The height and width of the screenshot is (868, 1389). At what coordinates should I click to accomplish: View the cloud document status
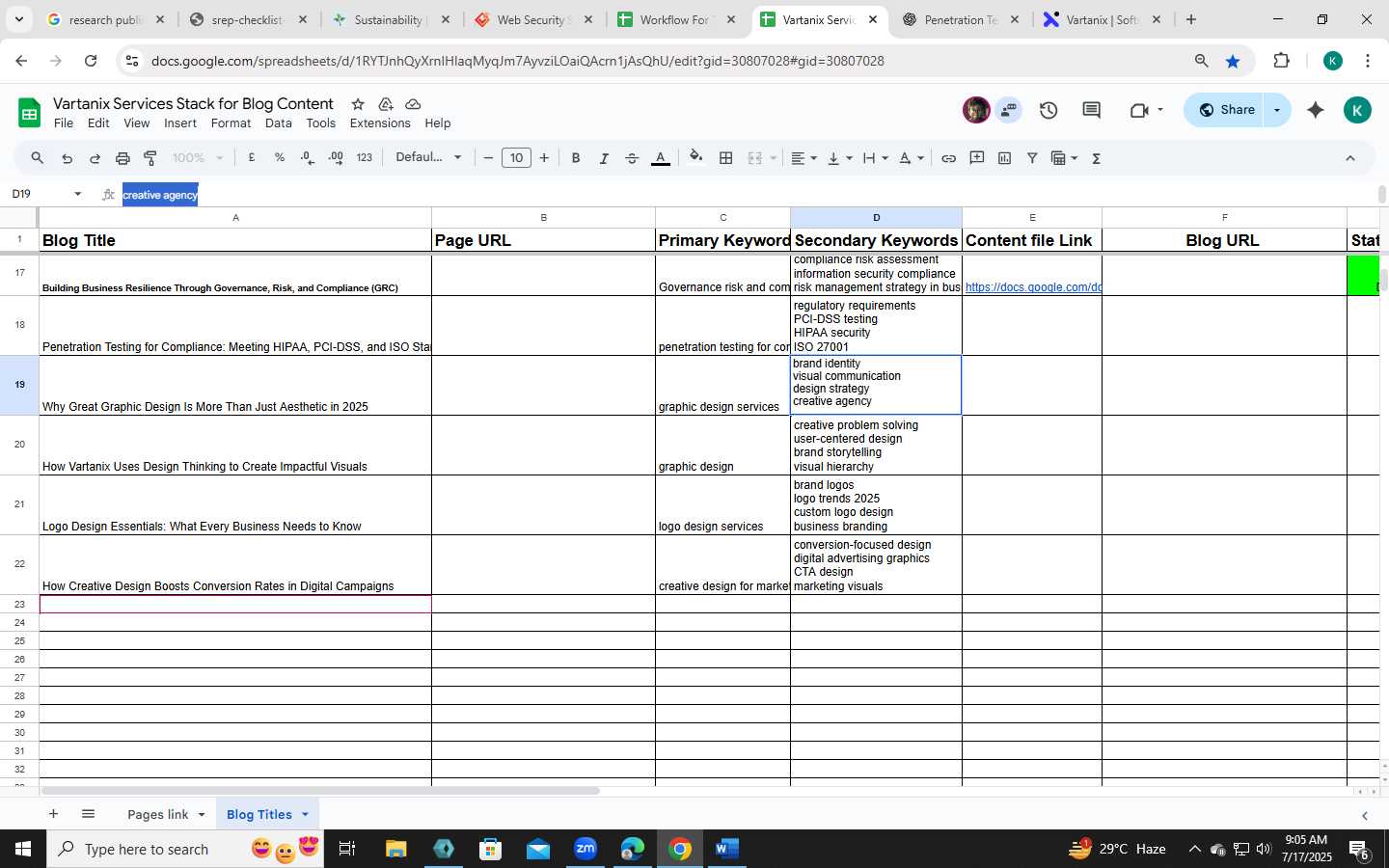413,104
